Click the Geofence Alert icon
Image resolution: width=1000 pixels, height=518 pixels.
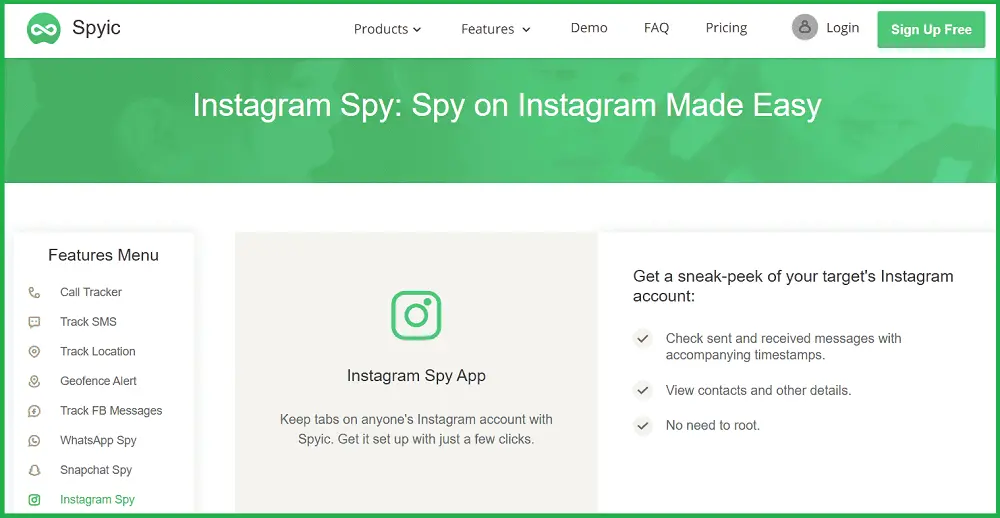[34, 381]
